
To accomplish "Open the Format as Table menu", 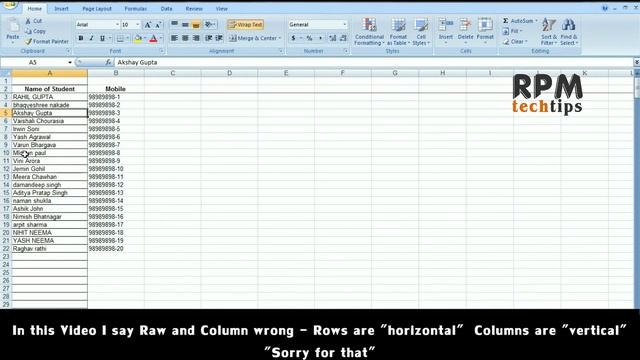I will click(398, 32).
